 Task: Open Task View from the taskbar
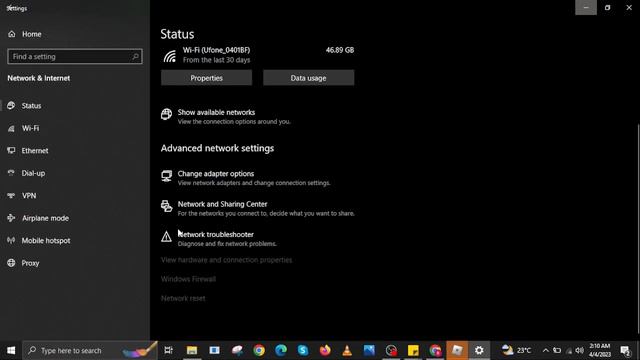tap(168, 350)
